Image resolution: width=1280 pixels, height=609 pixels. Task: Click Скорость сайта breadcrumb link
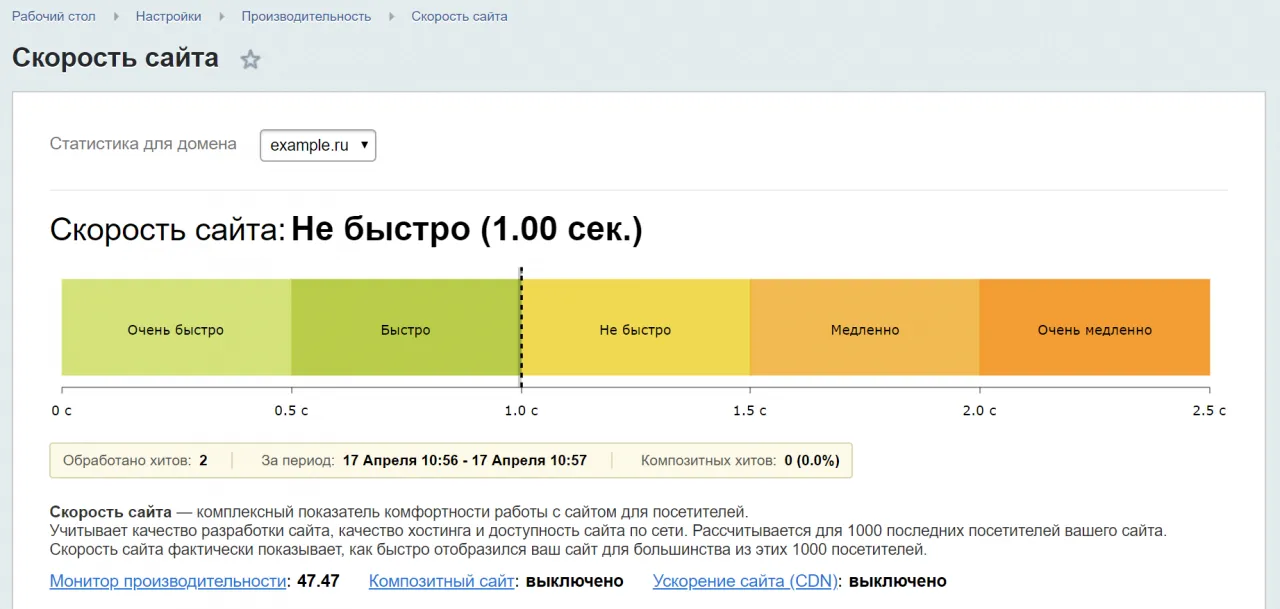pos(459,16)
